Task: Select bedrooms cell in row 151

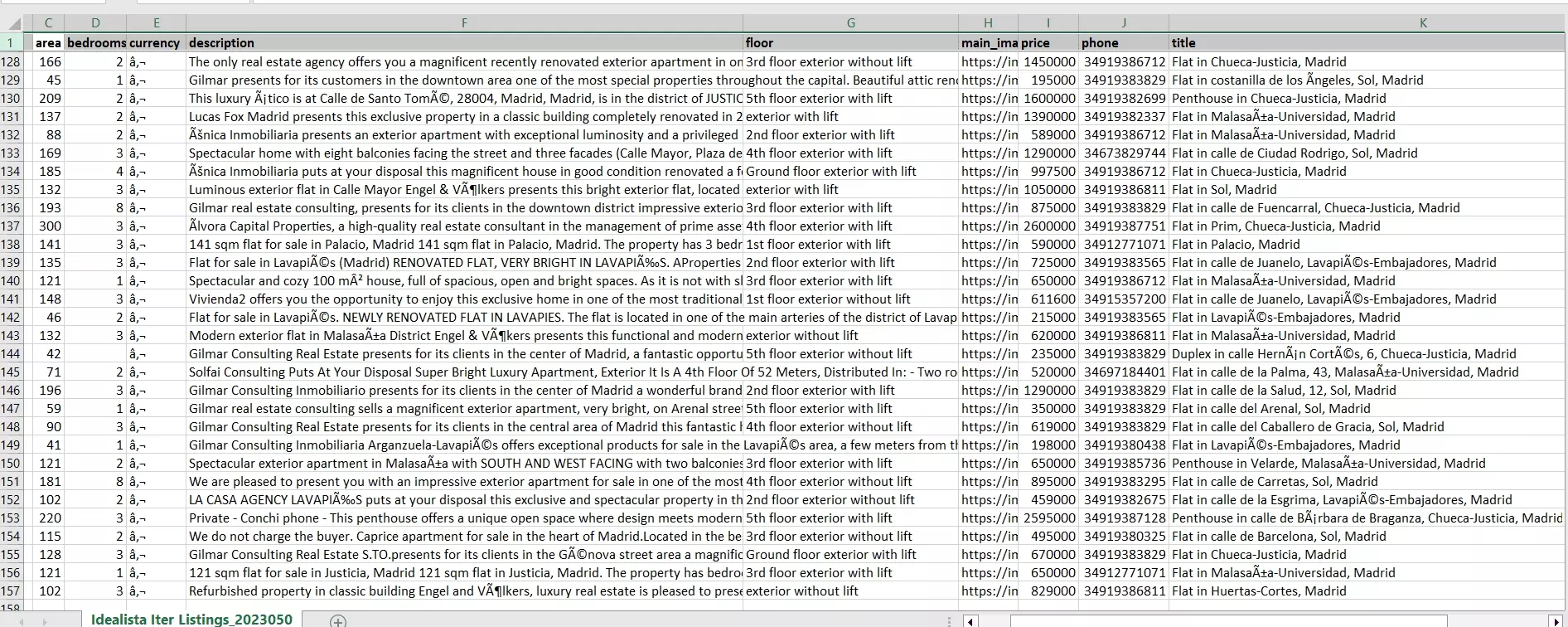Action: (x=95, y=481)
